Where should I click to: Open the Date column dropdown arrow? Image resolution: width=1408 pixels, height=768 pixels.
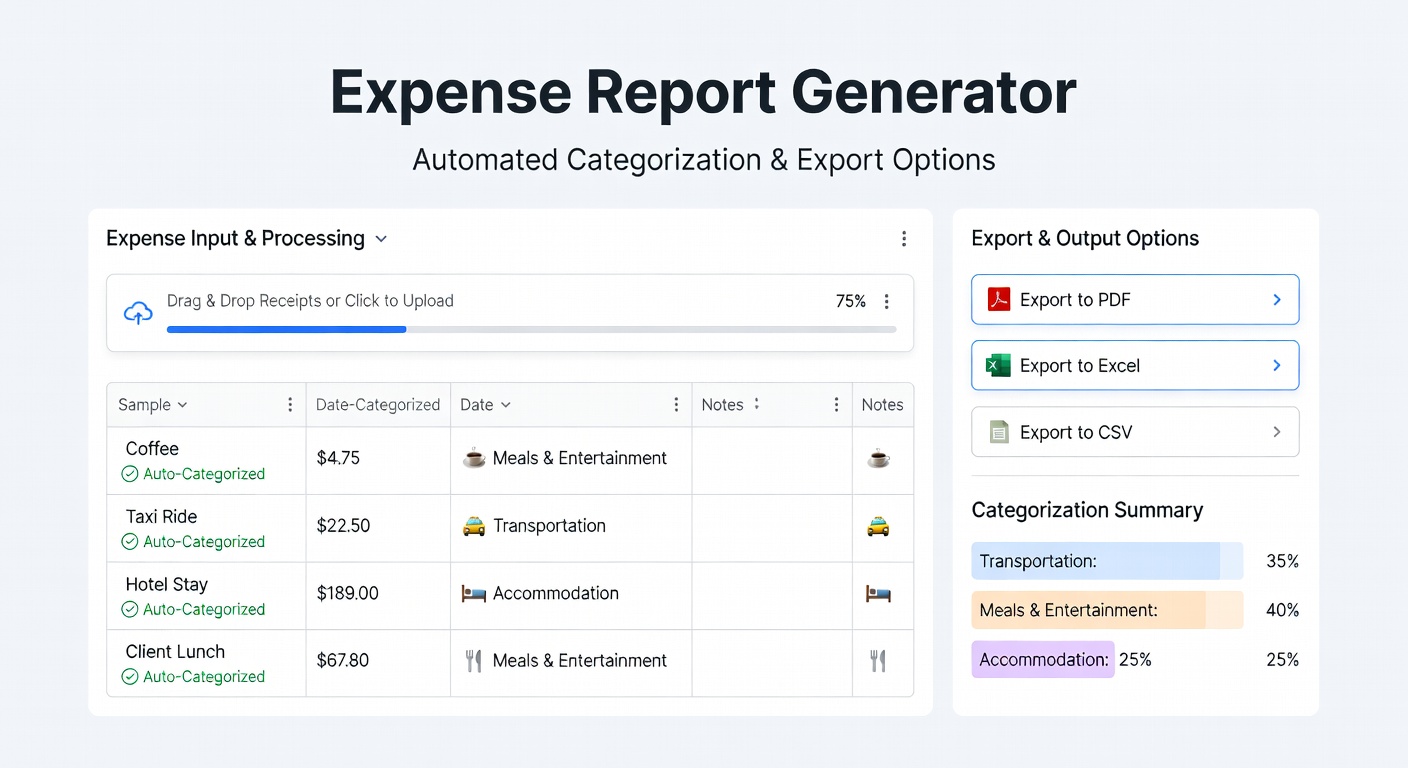pos(506,405)
